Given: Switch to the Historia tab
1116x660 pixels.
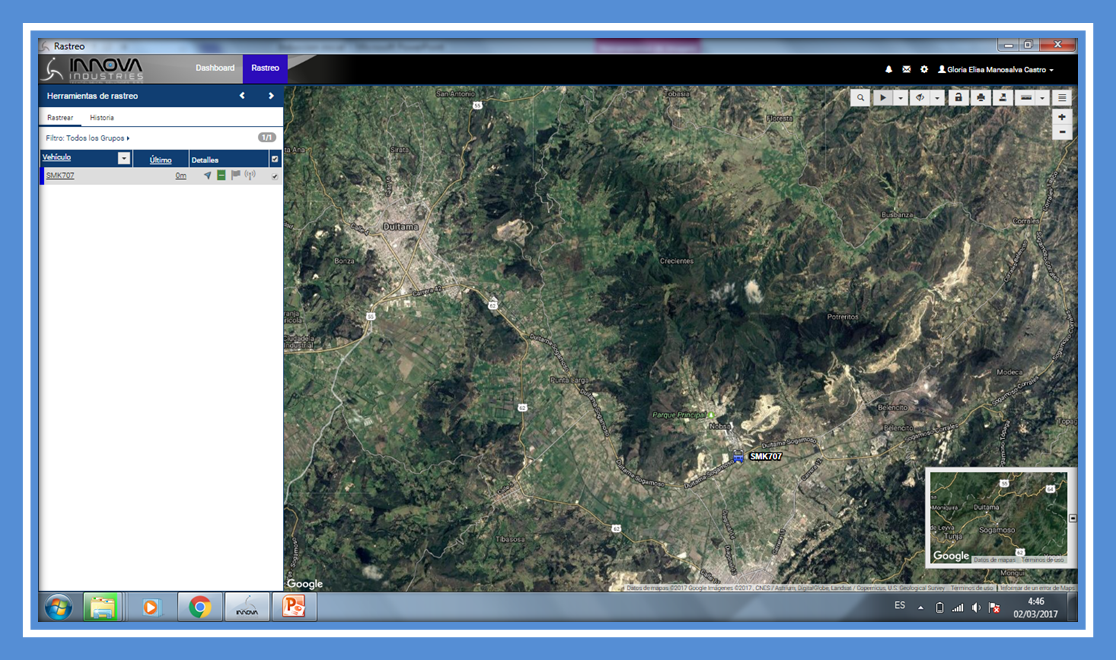Looking at the screenshot, I should pos(102,118).
